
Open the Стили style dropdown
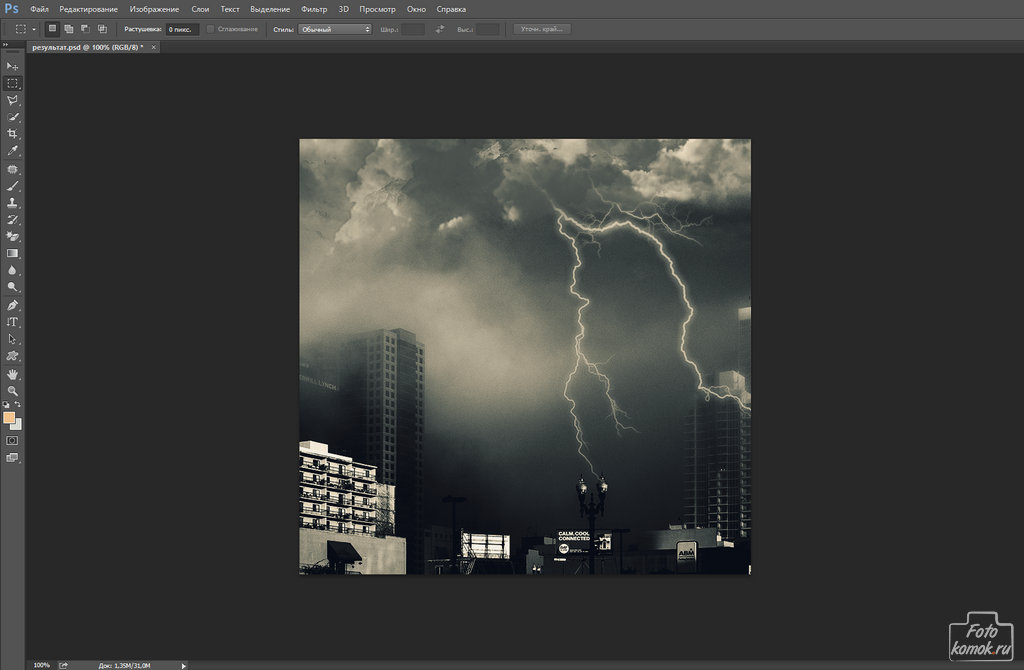(335, 29)
